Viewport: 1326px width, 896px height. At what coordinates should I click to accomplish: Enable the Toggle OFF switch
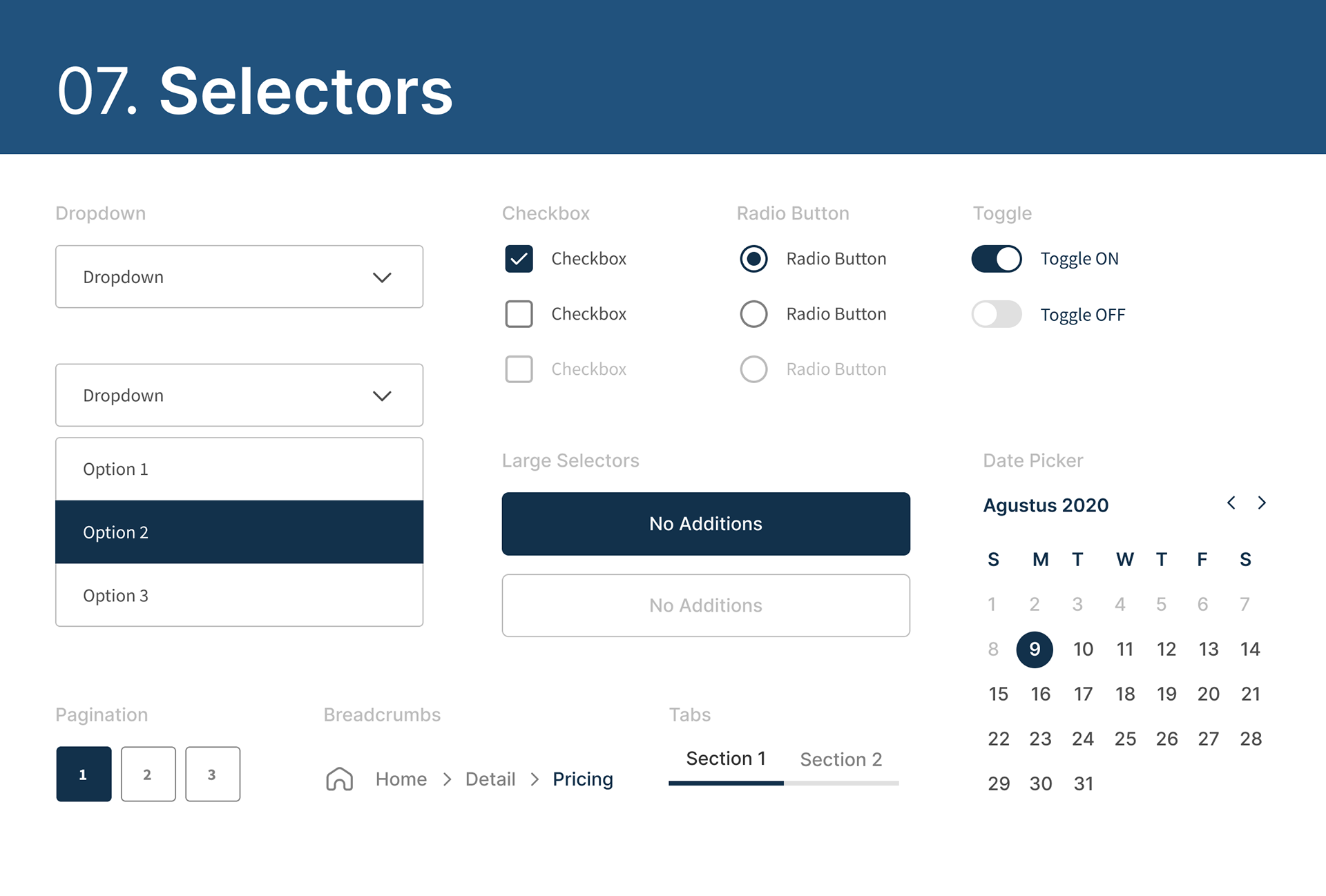click(x=996, y=314)
